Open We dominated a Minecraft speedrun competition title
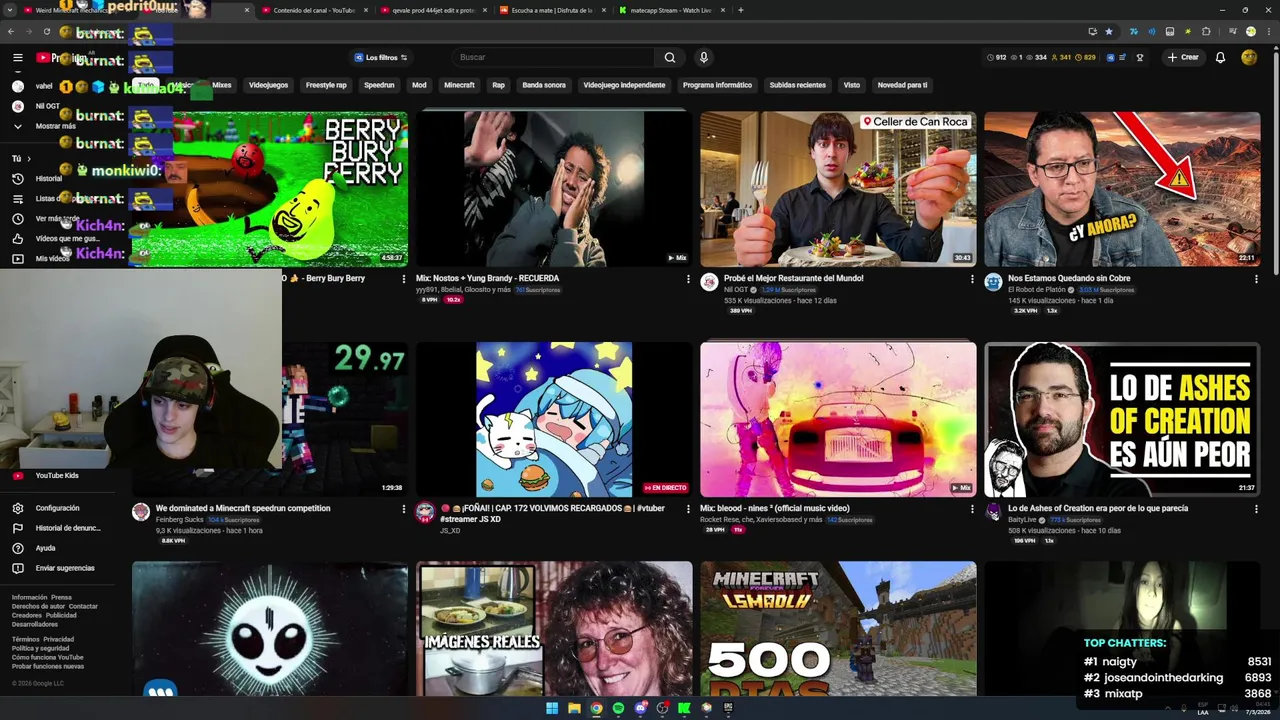 (x=243, y=508)
